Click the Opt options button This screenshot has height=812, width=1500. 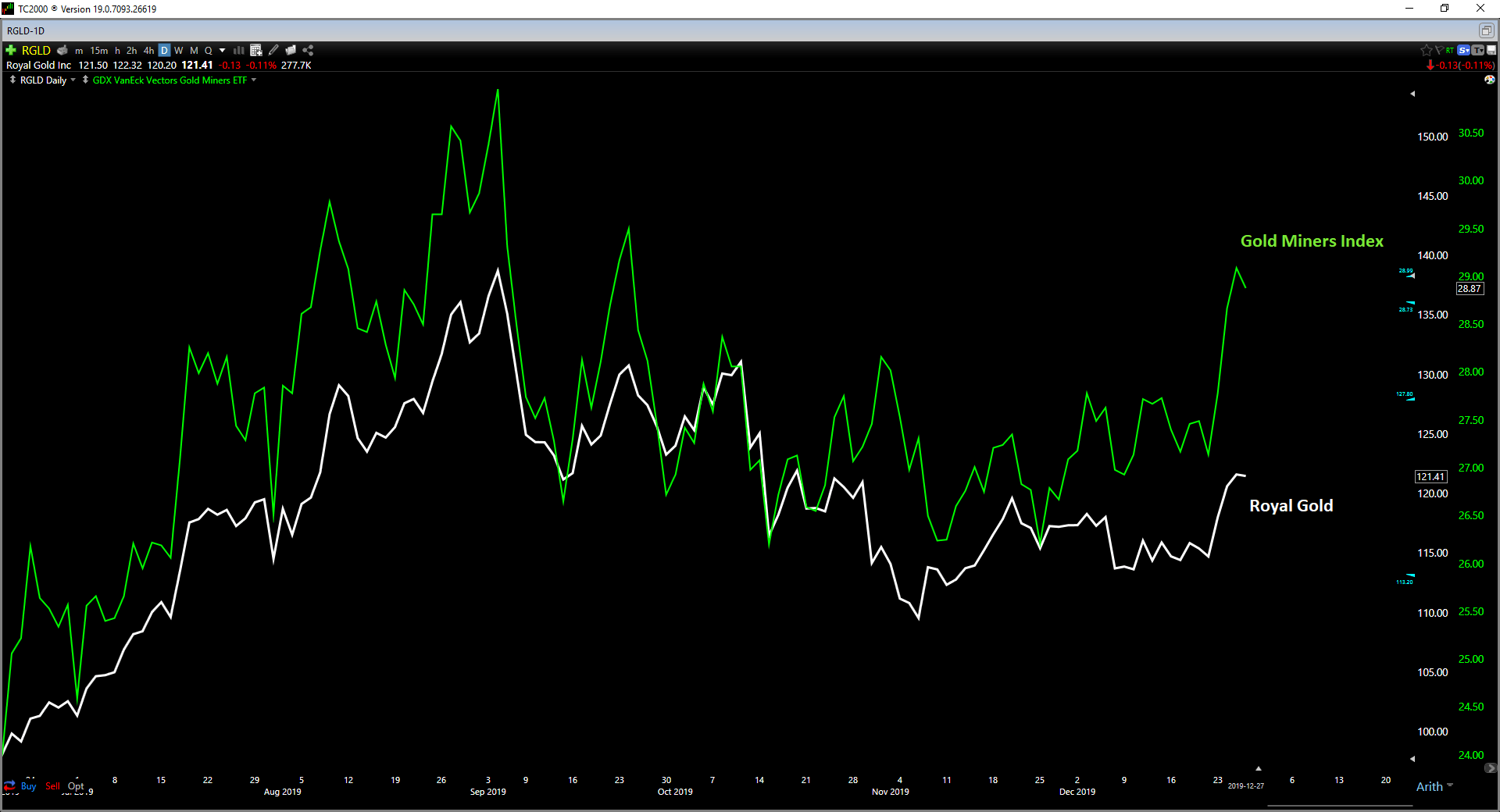76,786
